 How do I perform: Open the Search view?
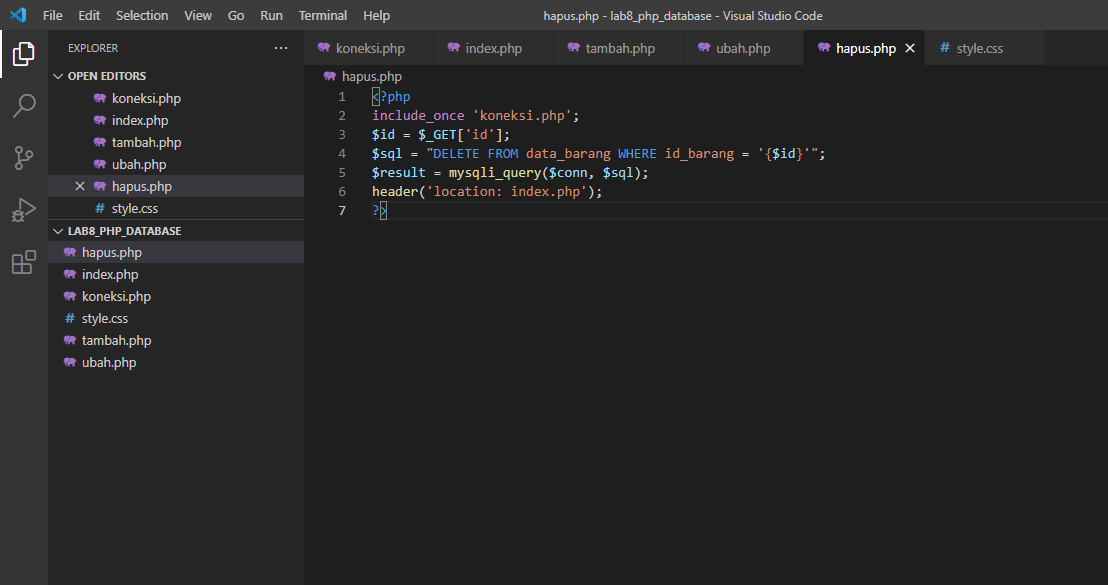[x=24, y=106]
